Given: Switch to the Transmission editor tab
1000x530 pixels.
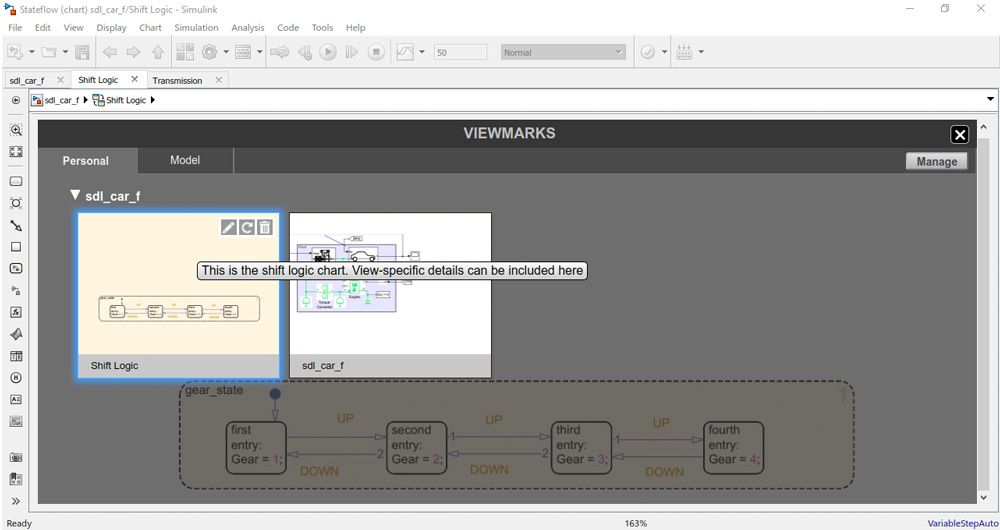Looking at the screenshot, I should click(177, 80).
